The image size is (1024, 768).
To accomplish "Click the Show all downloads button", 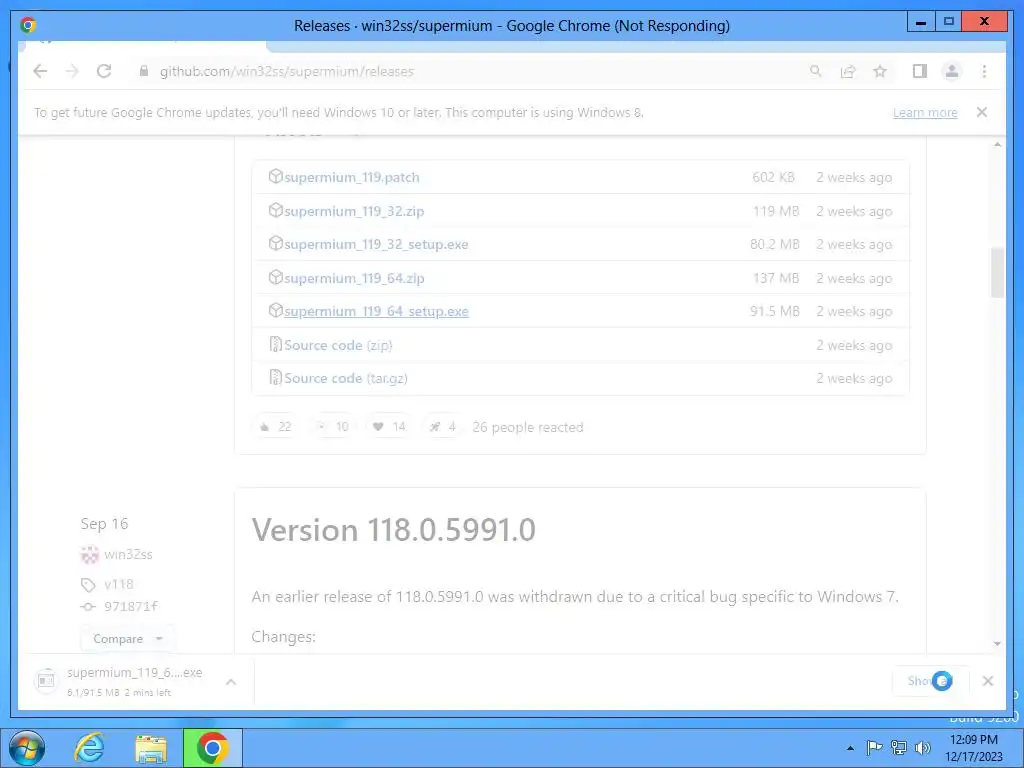I will 930,681.
